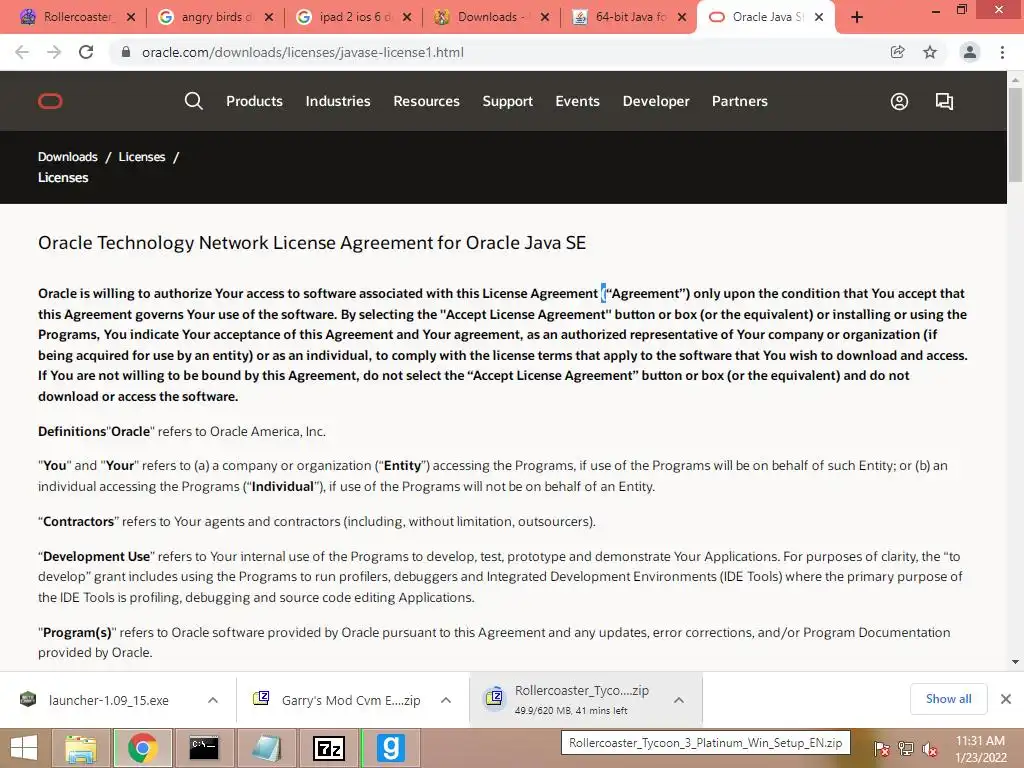Open the Garry's Mod taskbar icon

[x=391, y=748]
